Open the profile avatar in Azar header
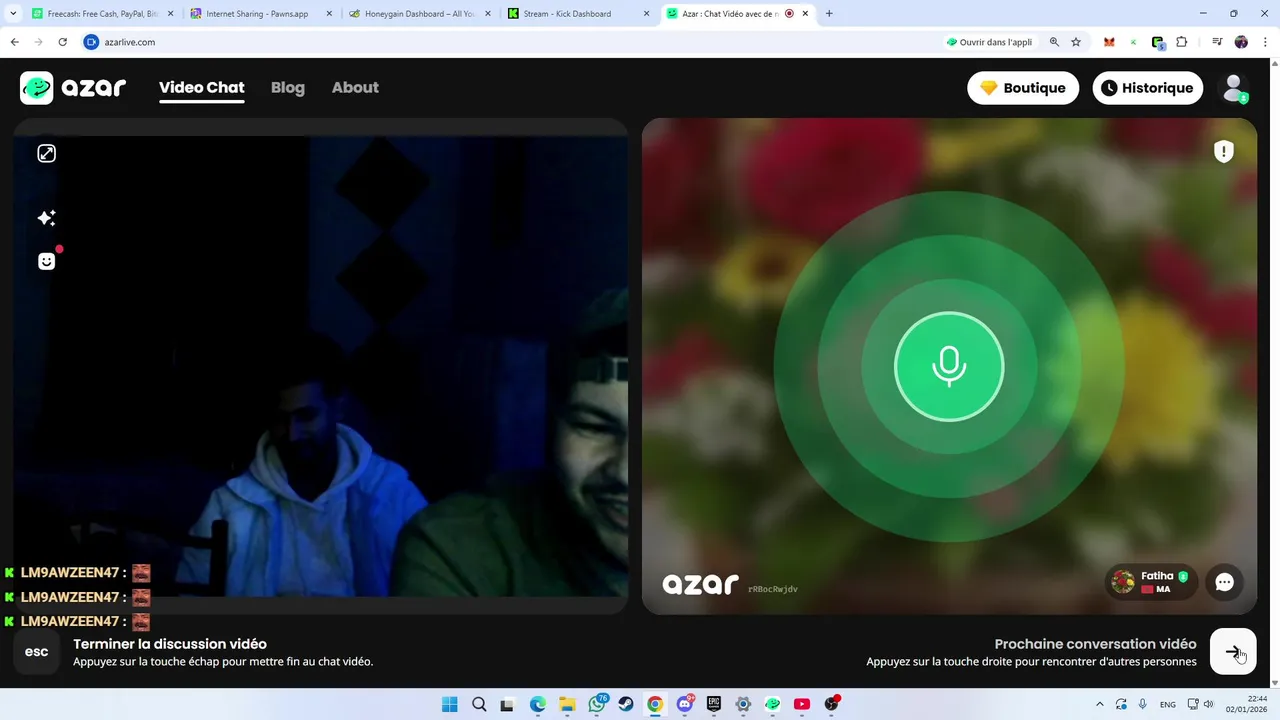 pyautogui.click(x=1235, y=88)
